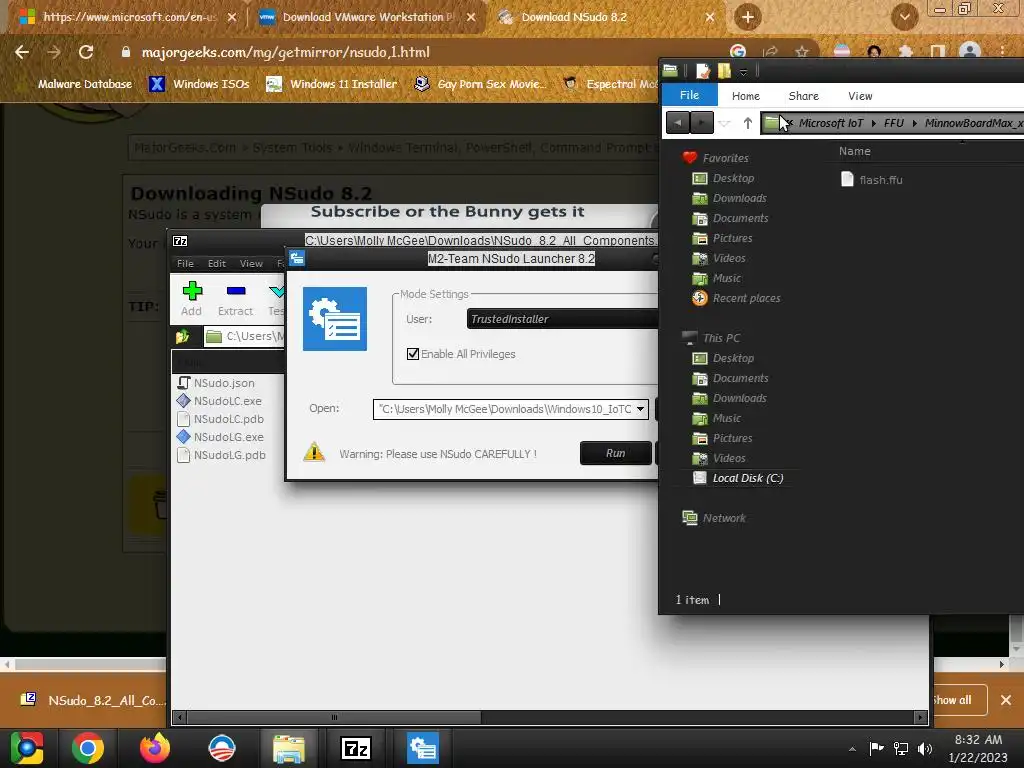Screen dimensions: 1024x768
Task: Close the Chrome downloads bar
Action: point(1006,700)
